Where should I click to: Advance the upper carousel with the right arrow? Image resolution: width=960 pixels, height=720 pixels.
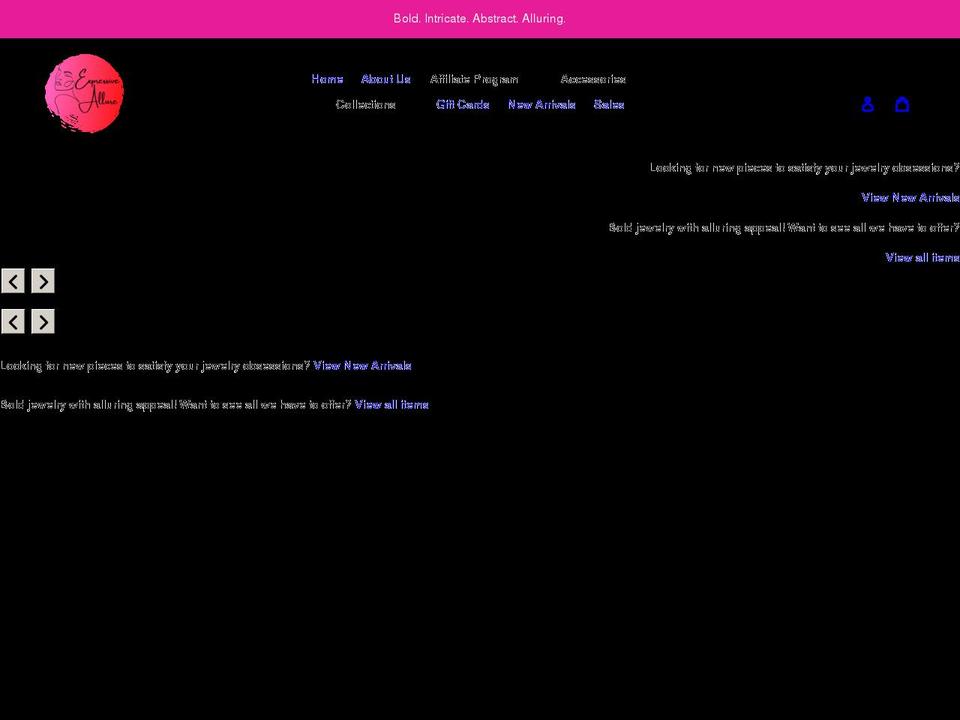click(43, 281)
